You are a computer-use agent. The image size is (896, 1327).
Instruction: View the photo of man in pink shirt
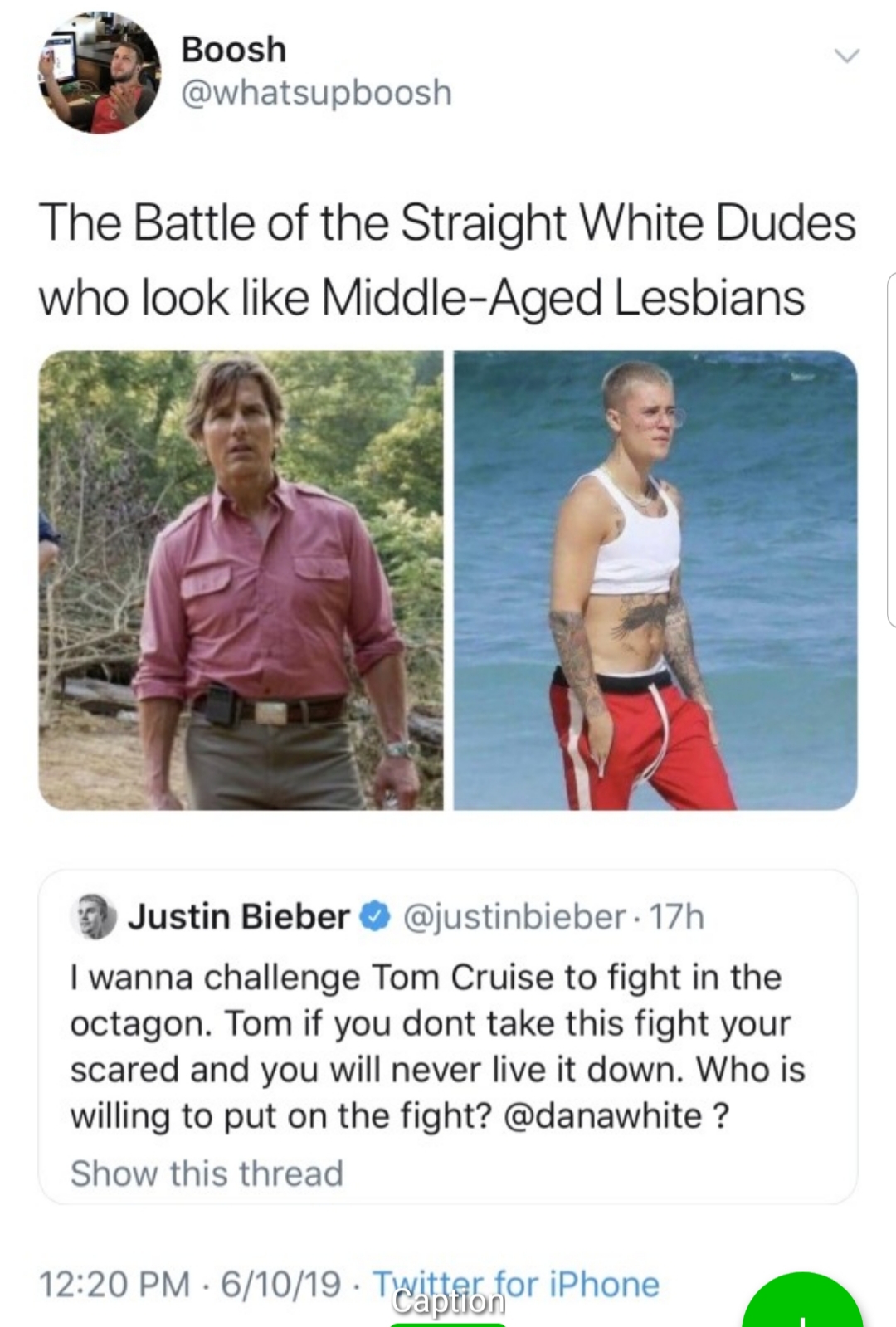[x=241, y=580]
